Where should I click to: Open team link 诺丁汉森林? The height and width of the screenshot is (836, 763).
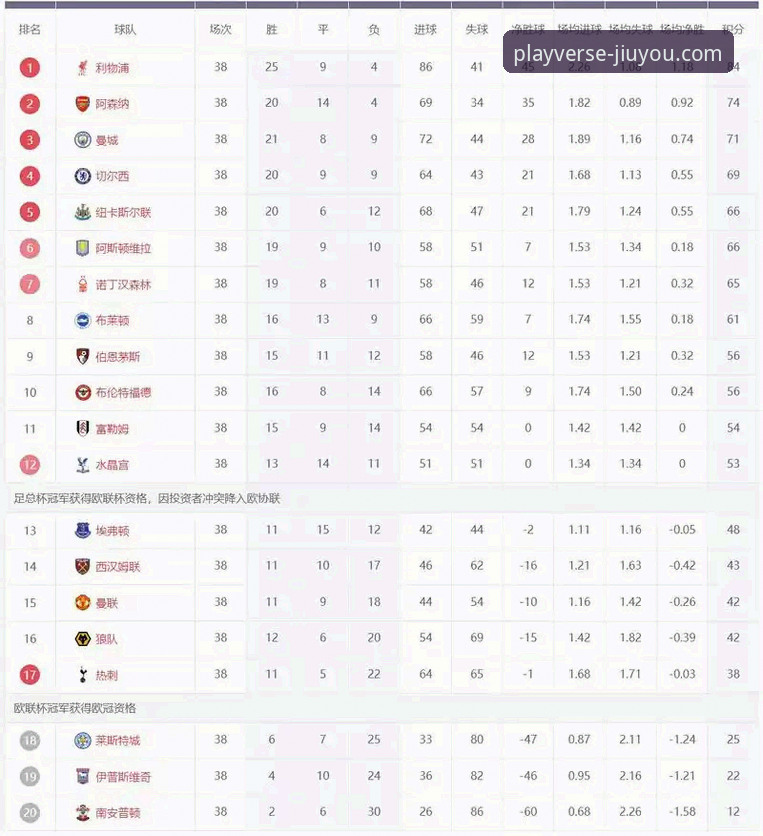(x=123, y=285)
